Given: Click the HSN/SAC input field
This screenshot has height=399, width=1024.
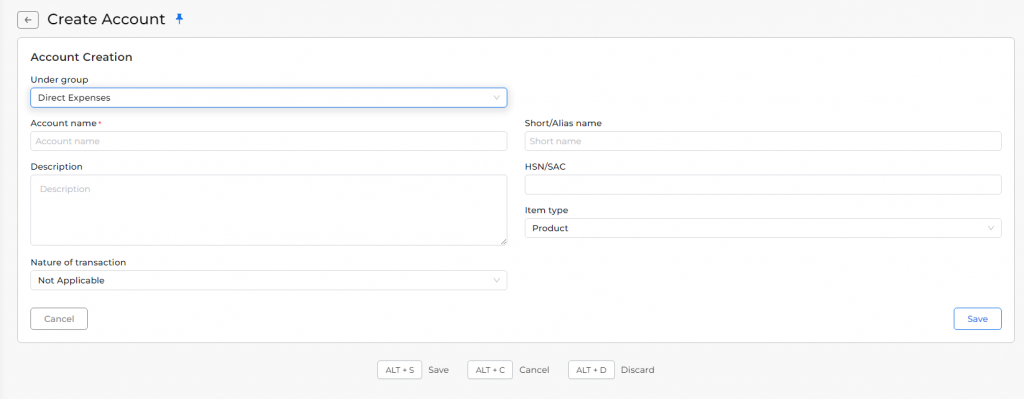Looking at the screenshot, I should (x=763, y=185).
